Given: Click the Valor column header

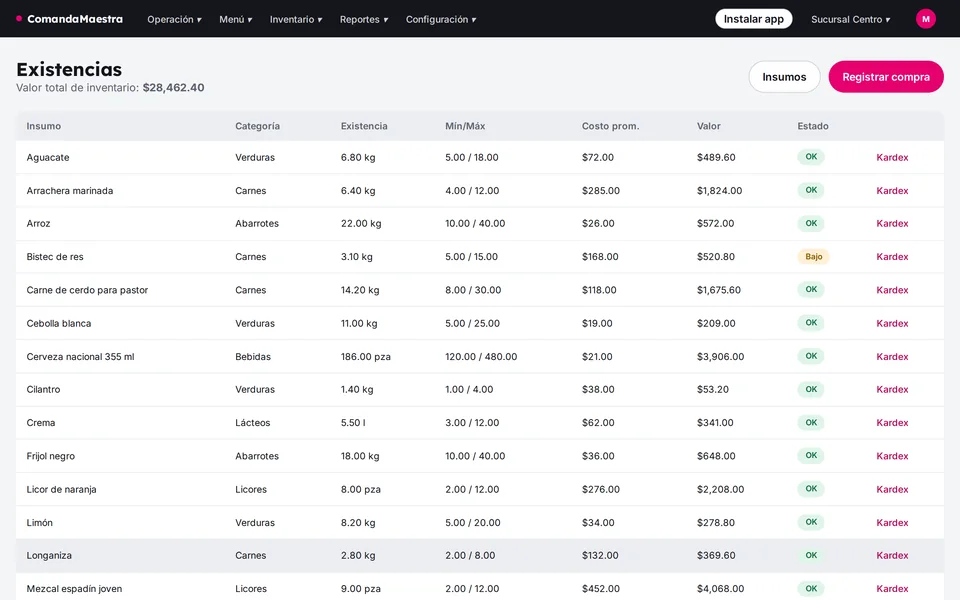Looking at the screenshot, I should pos(708,126).
